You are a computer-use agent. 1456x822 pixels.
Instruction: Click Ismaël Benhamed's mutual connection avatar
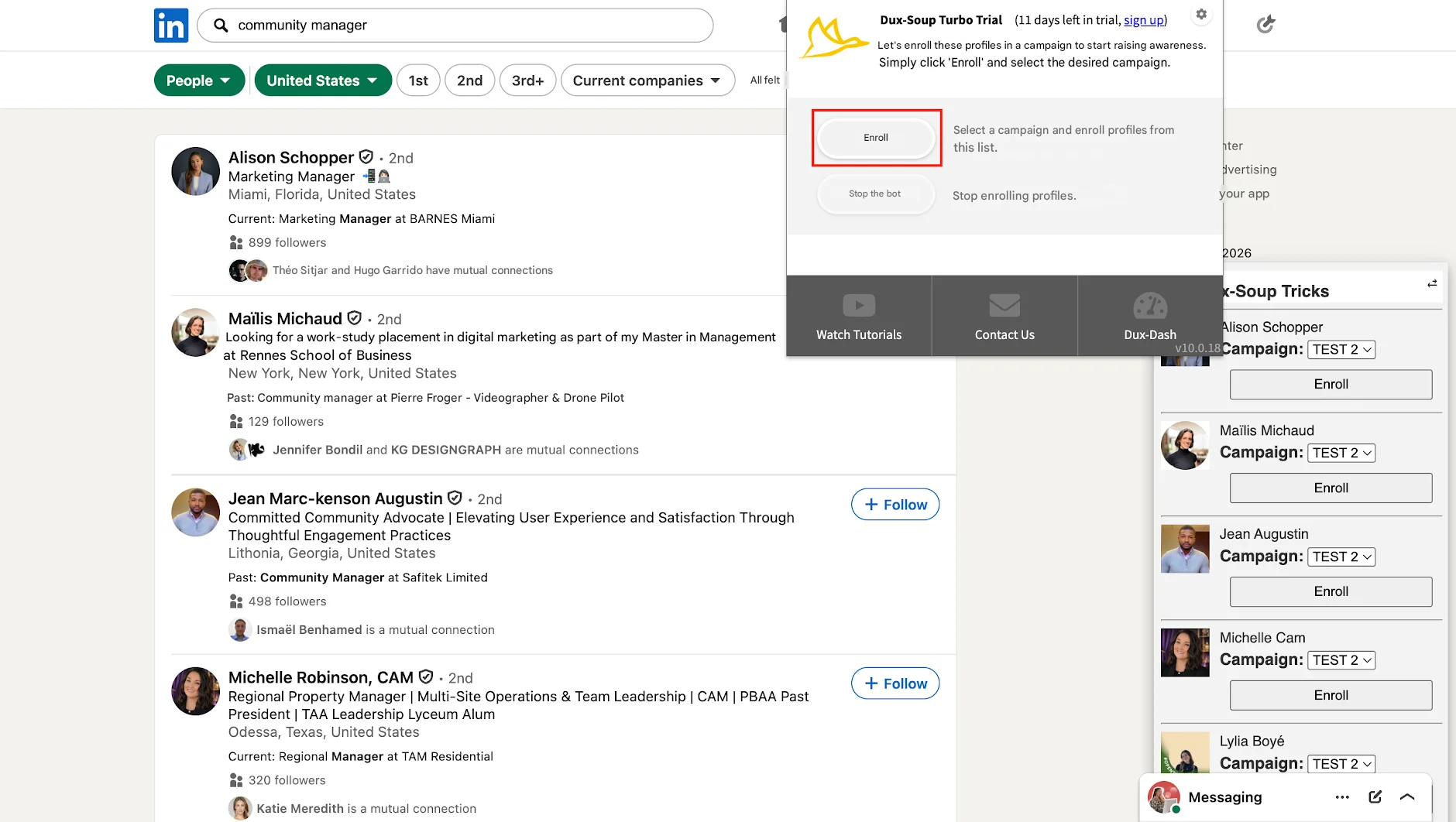click(x=240, y=629)
